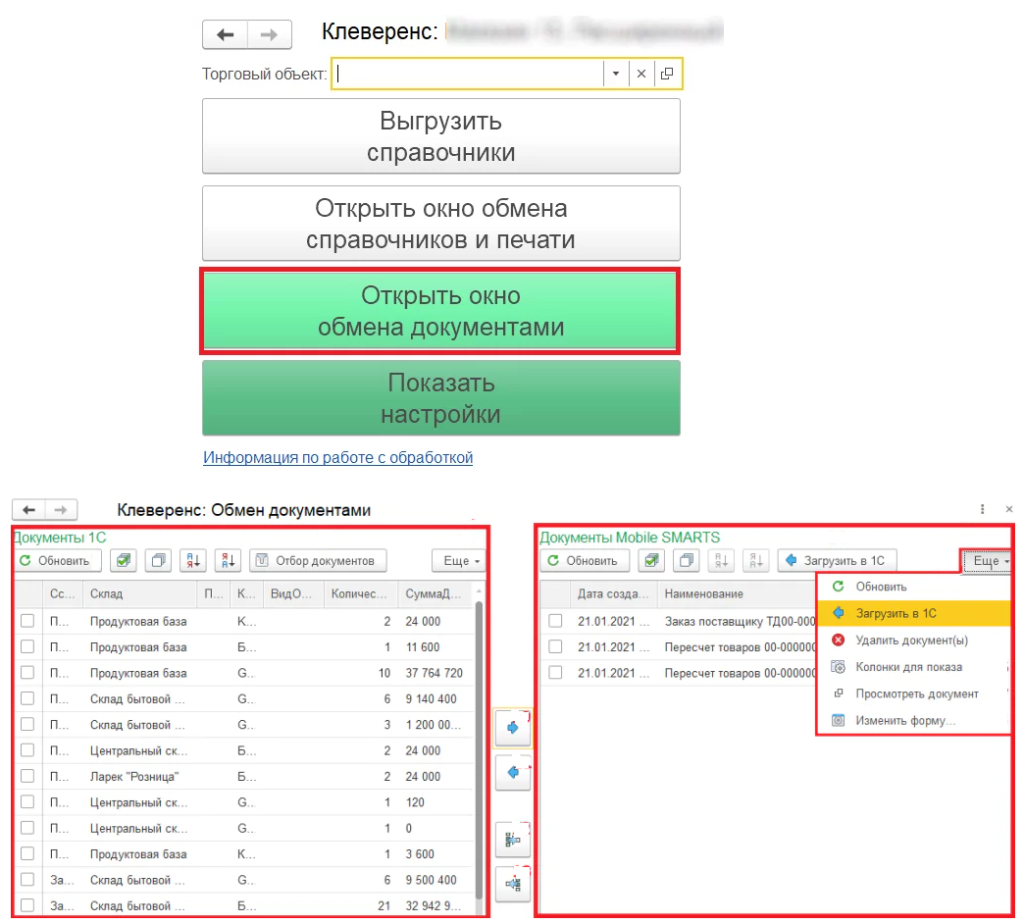Tick the Склад бытовой 9 500 400 checkbox
Screen dimensions: 1024x924
[27, 880]
